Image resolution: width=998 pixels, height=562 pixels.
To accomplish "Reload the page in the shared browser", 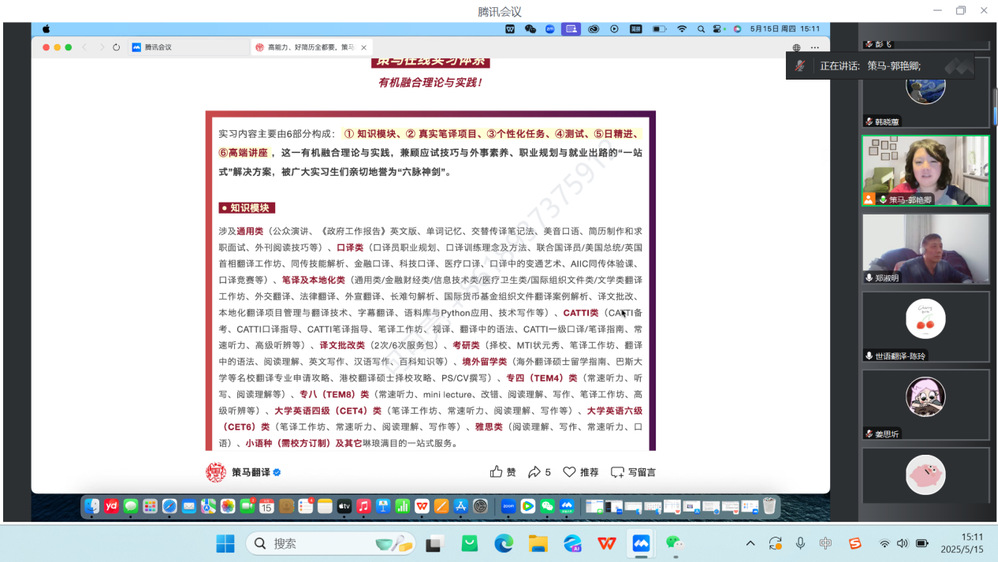I will click(116, 47).
